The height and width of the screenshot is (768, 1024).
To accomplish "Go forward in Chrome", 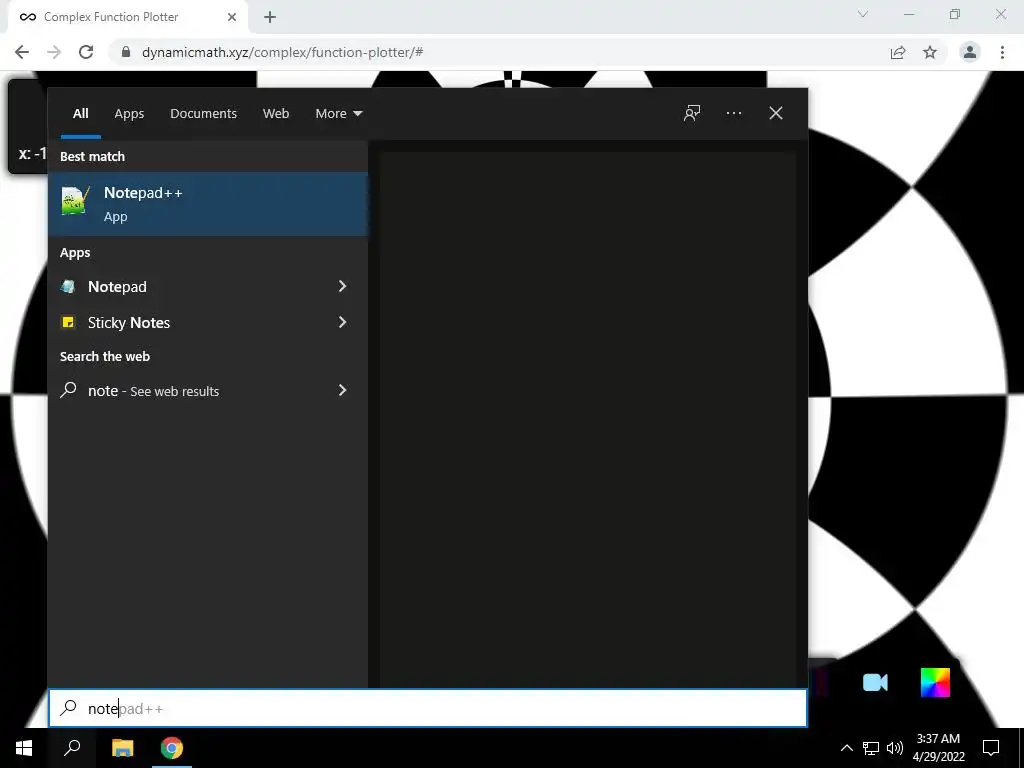I will [54, 52].
